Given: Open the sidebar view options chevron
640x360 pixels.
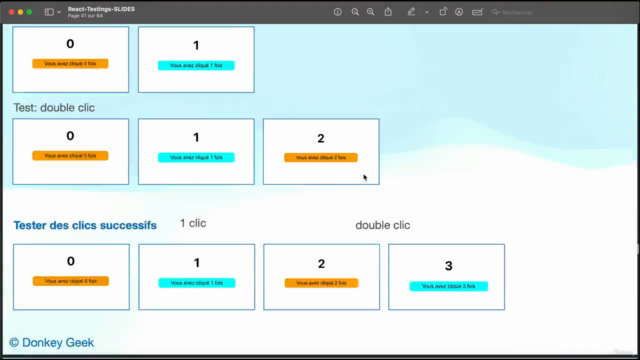Looking at the screenshot, I should tap(59, 12).
